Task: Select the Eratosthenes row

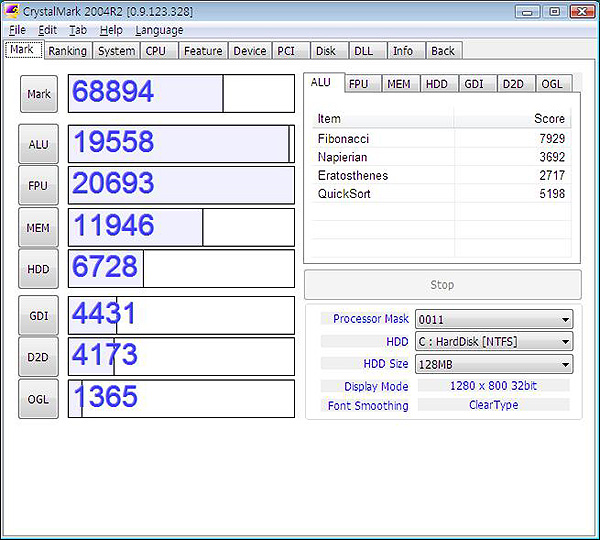Action: point(442,175)
